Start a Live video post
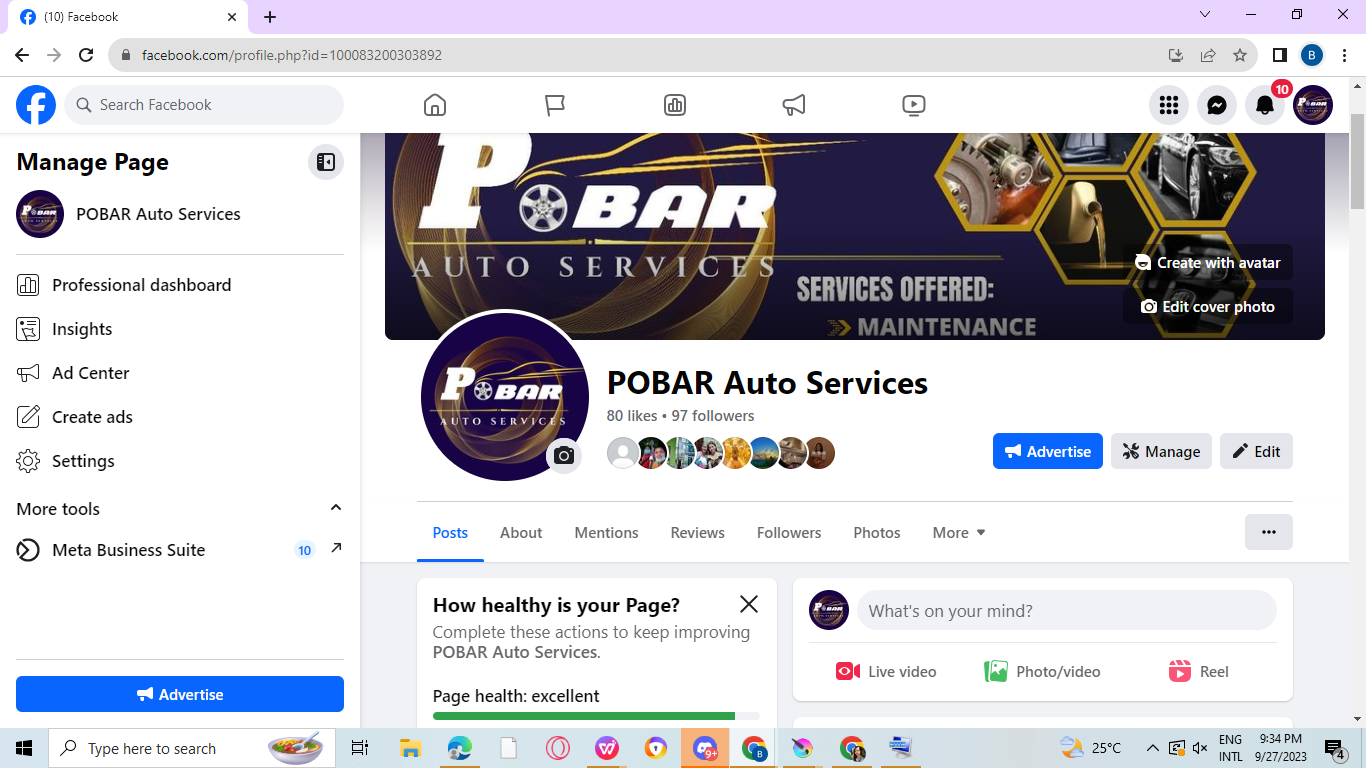This screenshot has width=1366, height=768. [886, 672]
